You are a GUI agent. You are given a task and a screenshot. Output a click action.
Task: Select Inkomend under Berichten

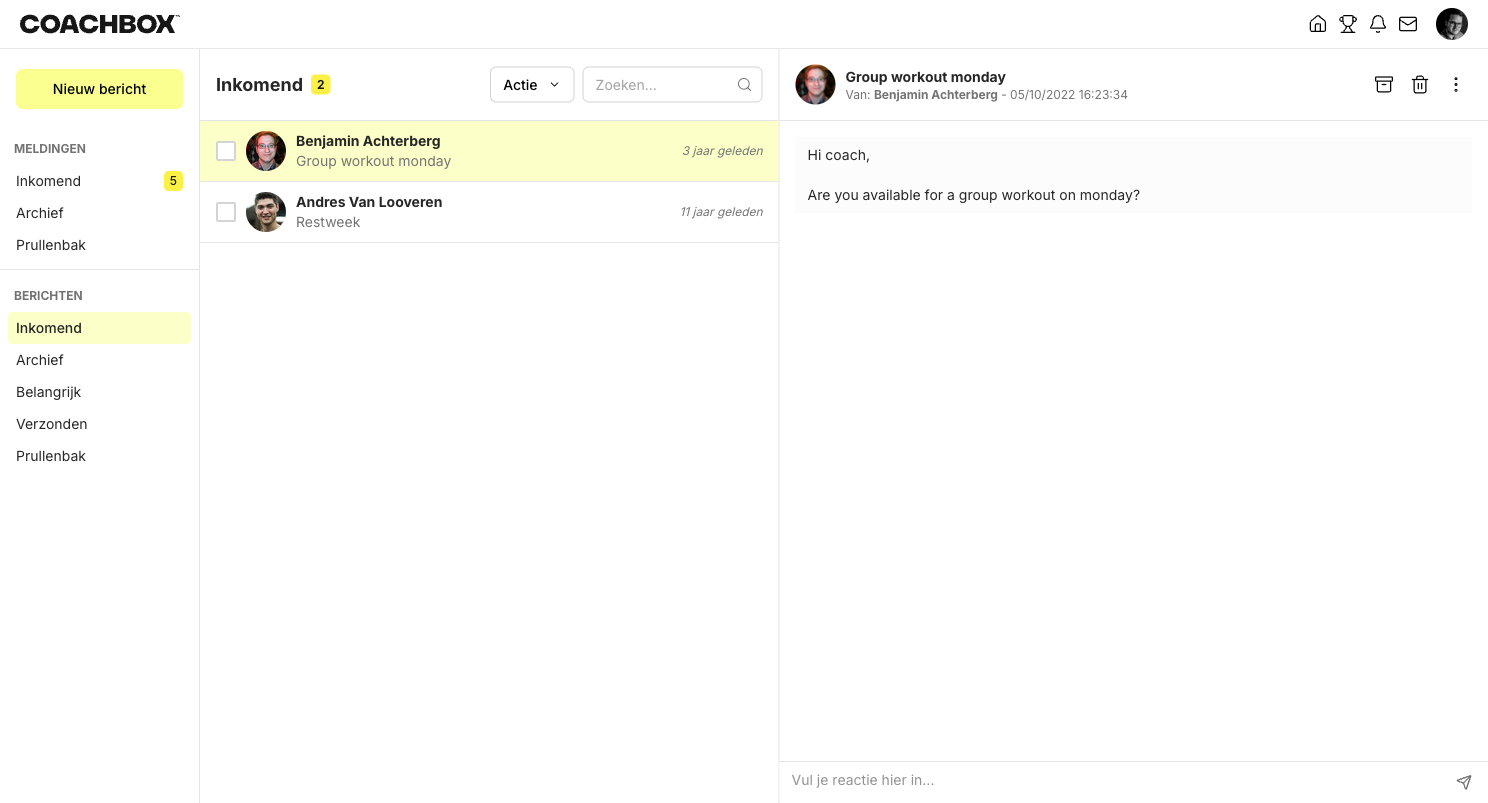99,328
